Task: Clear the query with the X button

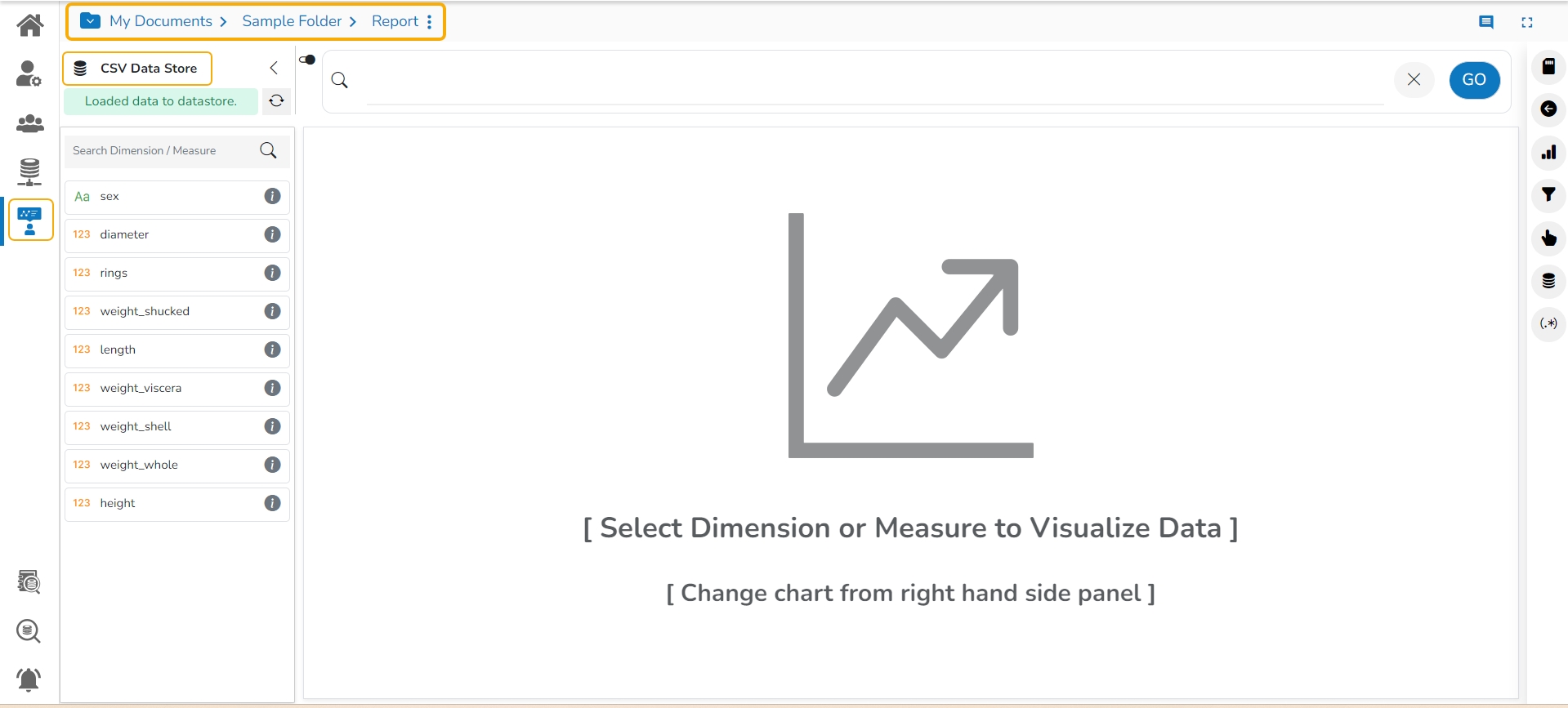Action: (x=1414, y=79)
